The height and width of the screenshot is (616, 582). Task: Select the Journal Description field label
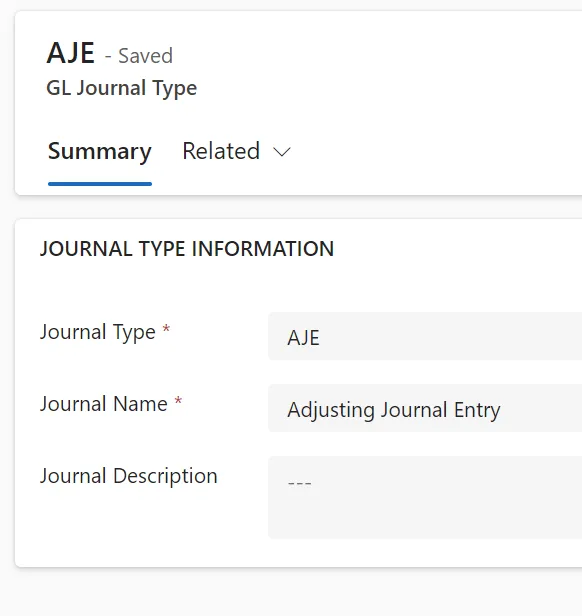click(x=129, y=476)
